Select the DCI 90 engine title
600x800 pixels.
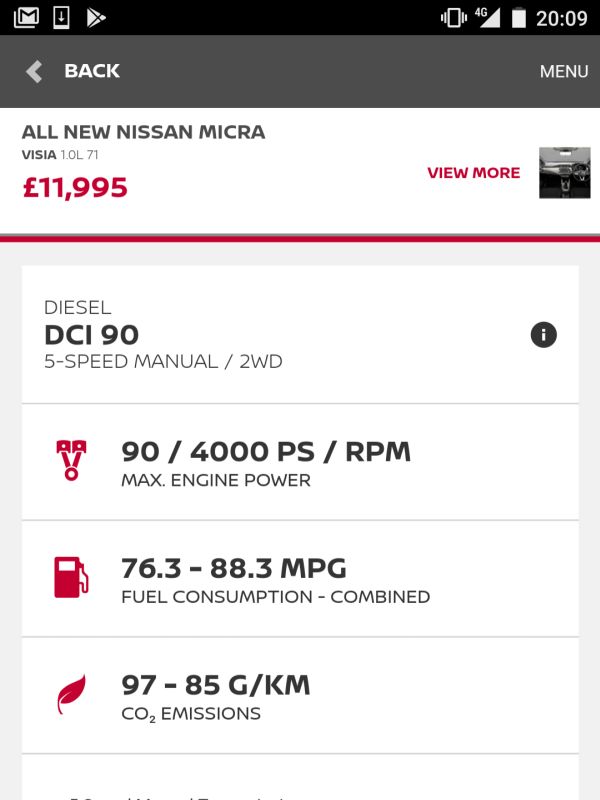pyautogui.click(x=91, y=335)
